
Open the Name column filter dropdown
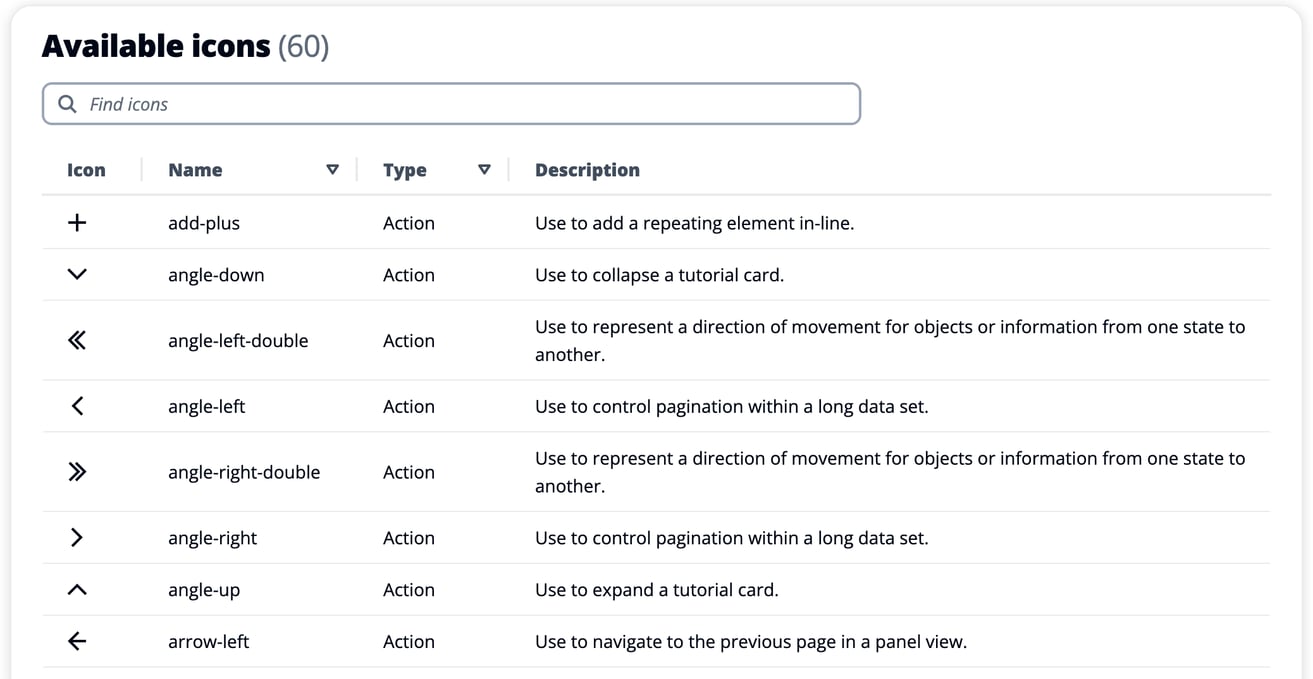333,169
